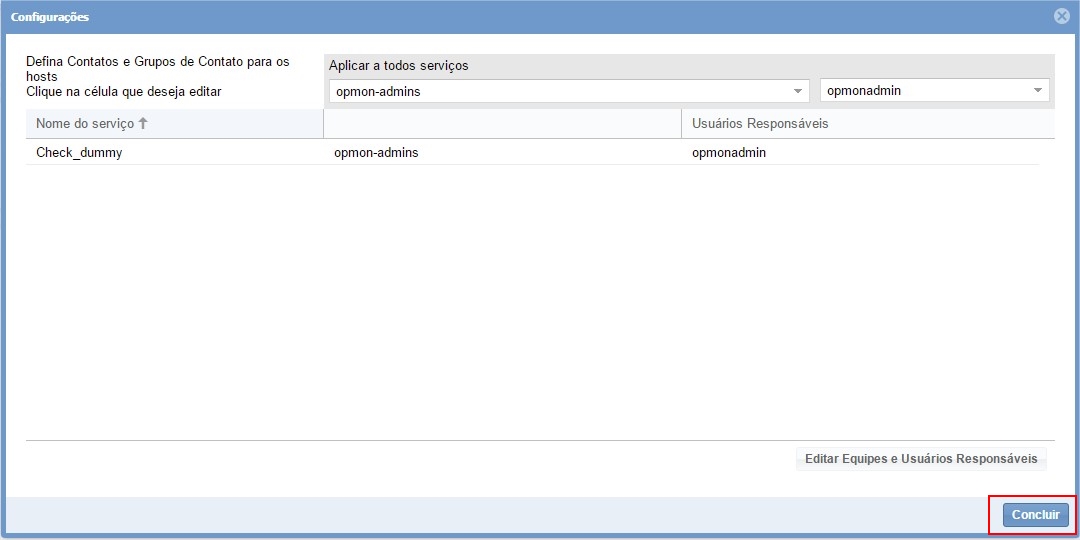
Task: Expand the opmonadmin dropdown arrow
Action: coord(1038,91)
